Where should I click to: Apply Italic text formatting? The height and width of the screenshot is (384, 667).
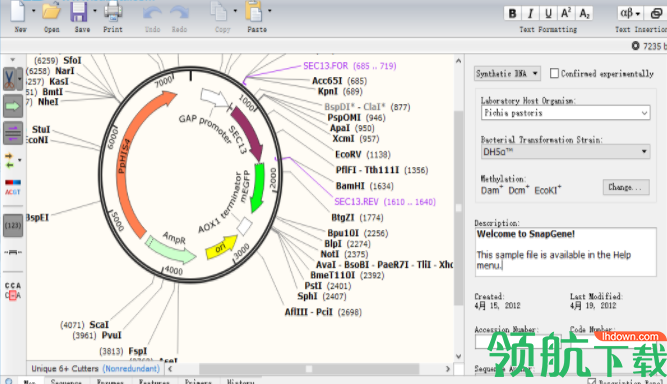530,14
